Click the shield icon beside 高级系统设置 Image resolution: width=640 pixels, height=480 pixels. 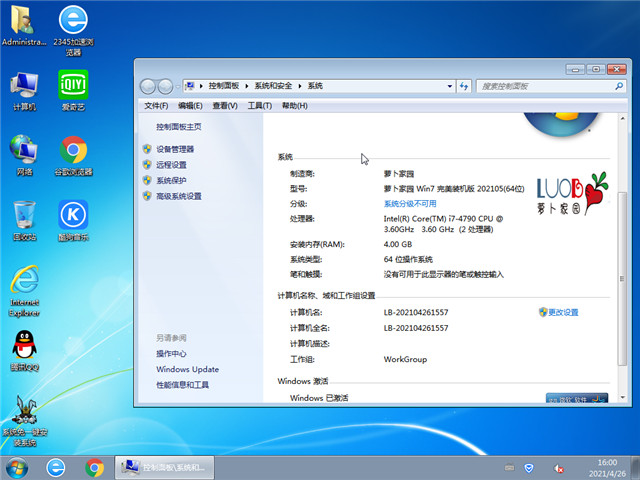pos(147,196)
